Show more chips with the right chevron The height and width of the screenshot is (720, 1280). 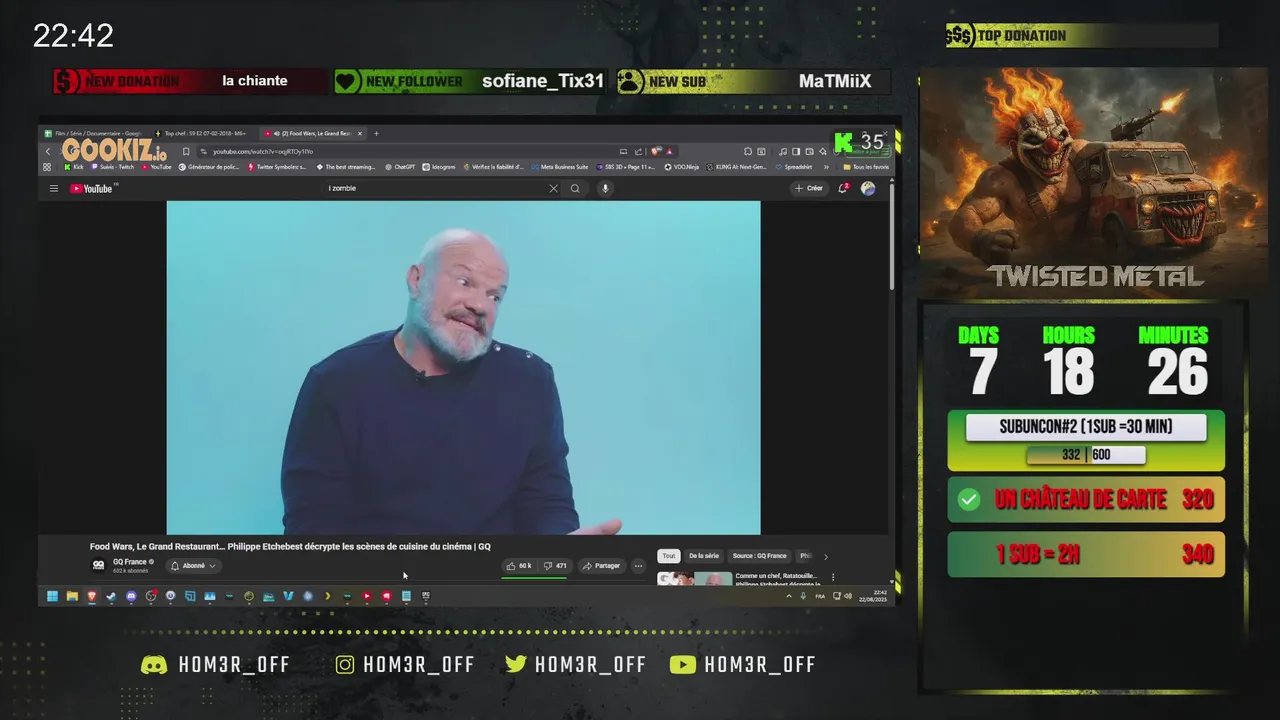point(825,556)
